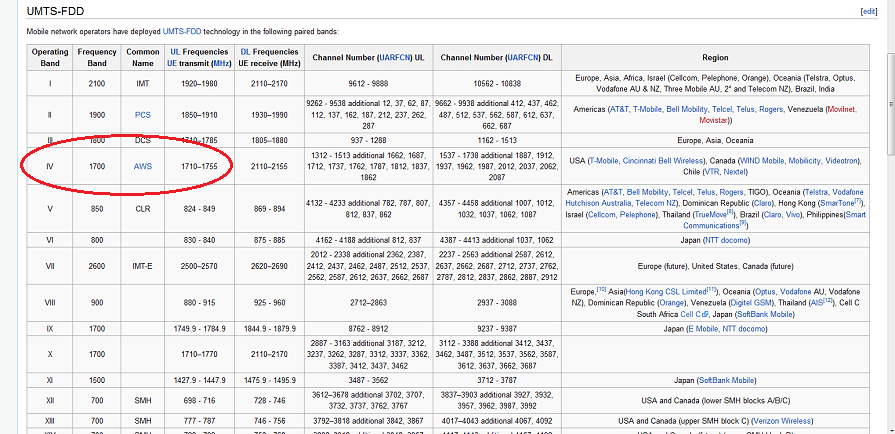Select the 1427.9 - 1447.9 frequencies cell

[x=199, y=380]
